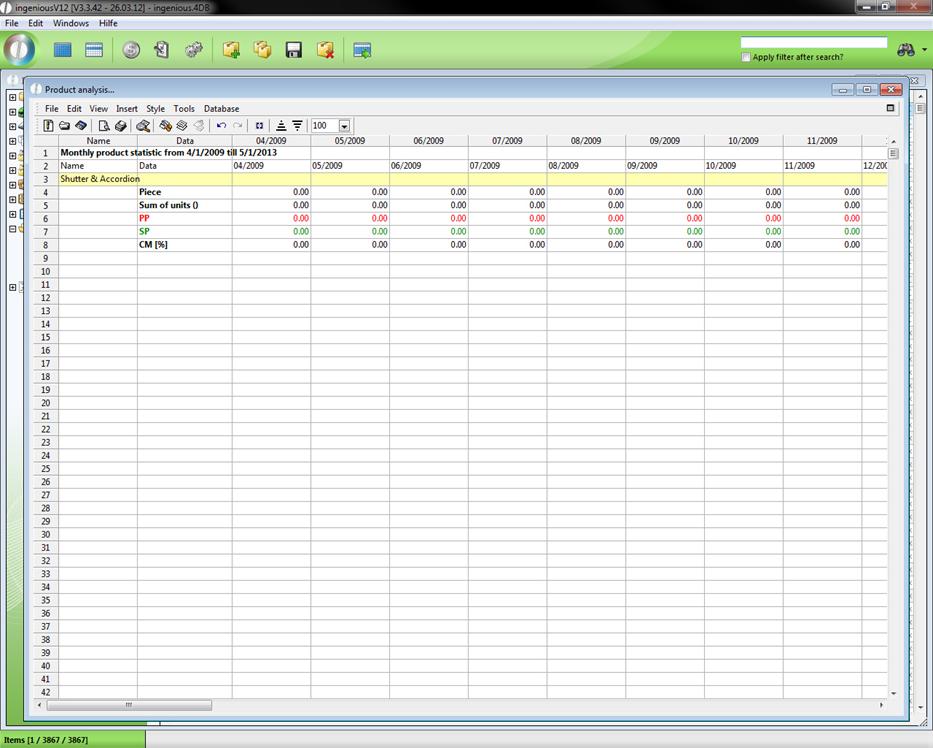Image resolution: width=933 pixels, height=748 pixels.
Task: Click the floppy disk save icon
Action: click(x=294, y=50)
